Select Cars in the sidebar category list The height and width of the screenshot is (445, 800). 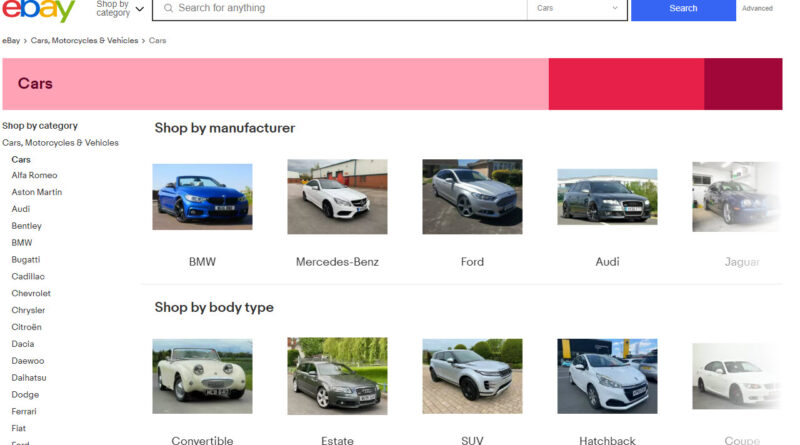click(x=21, y=160)
